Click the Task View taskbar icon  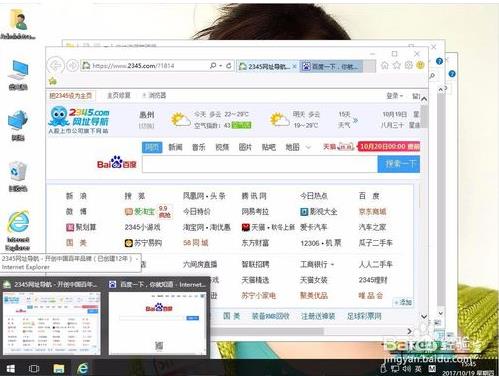click(x=34, y=368)
